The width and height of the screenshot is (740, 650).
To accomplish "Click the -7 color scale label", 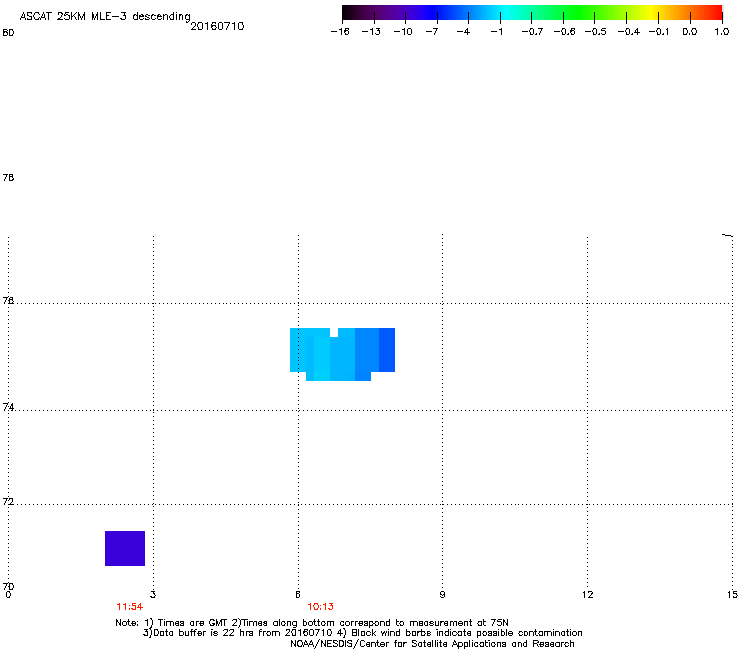I will 431,32.
